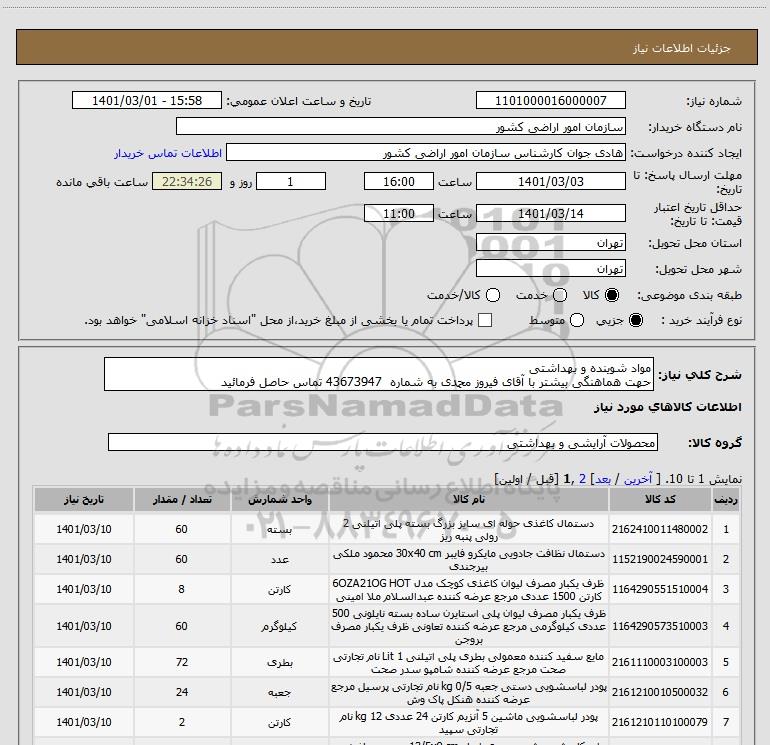The height and width of the screenshot is (745, 770).
Task: Click the لیوان کاغذی کوچک item name
Action: click(x=468, y=589)
